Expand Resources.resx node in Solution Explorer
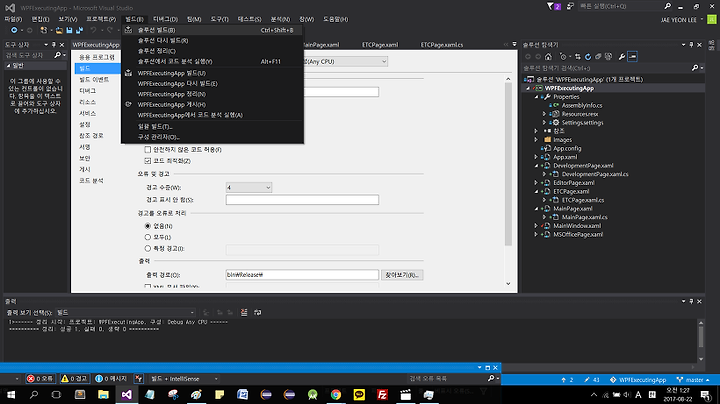This screenshot has width=720, height=404. (545, 114)
